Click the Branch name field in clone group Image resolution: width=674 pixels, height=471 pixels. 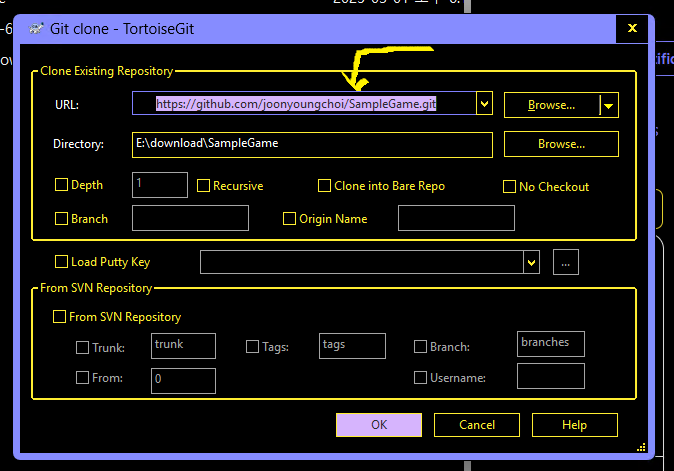click(190, 218)
